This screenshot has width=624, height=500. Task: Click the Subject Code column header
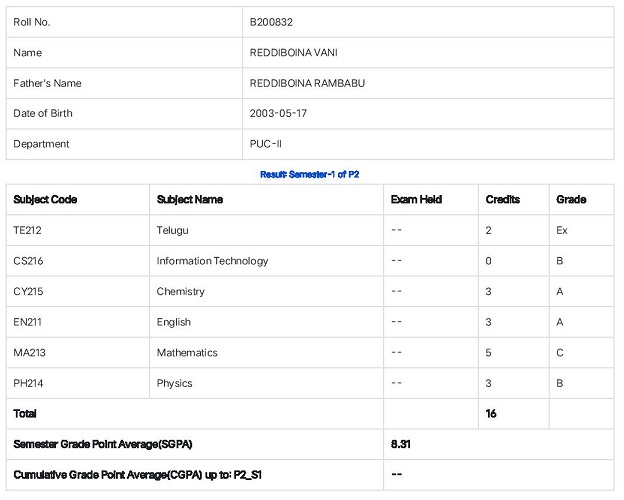(45, 199)
